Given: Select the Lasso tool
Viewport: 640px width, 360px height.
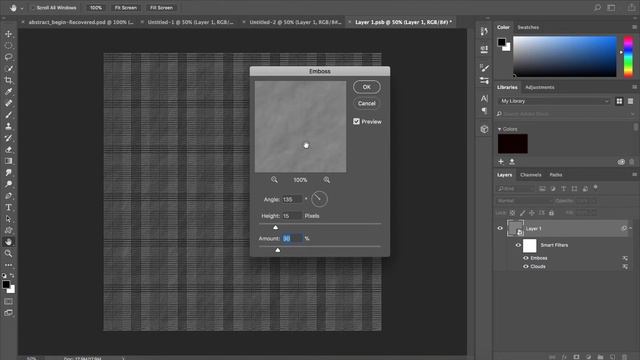Looking at the screenshot, I should pyautogui.click(x=9, y=57).
